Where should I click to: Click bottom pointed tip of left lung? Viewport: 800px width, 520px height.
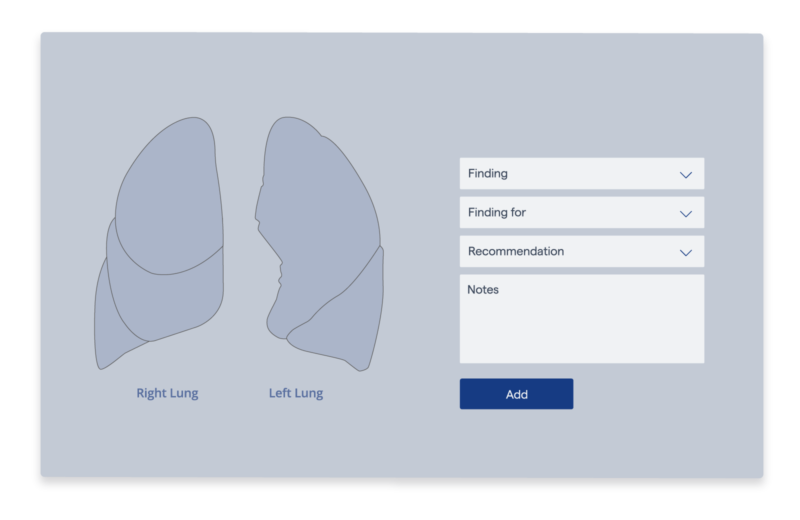tap(361, 366)
